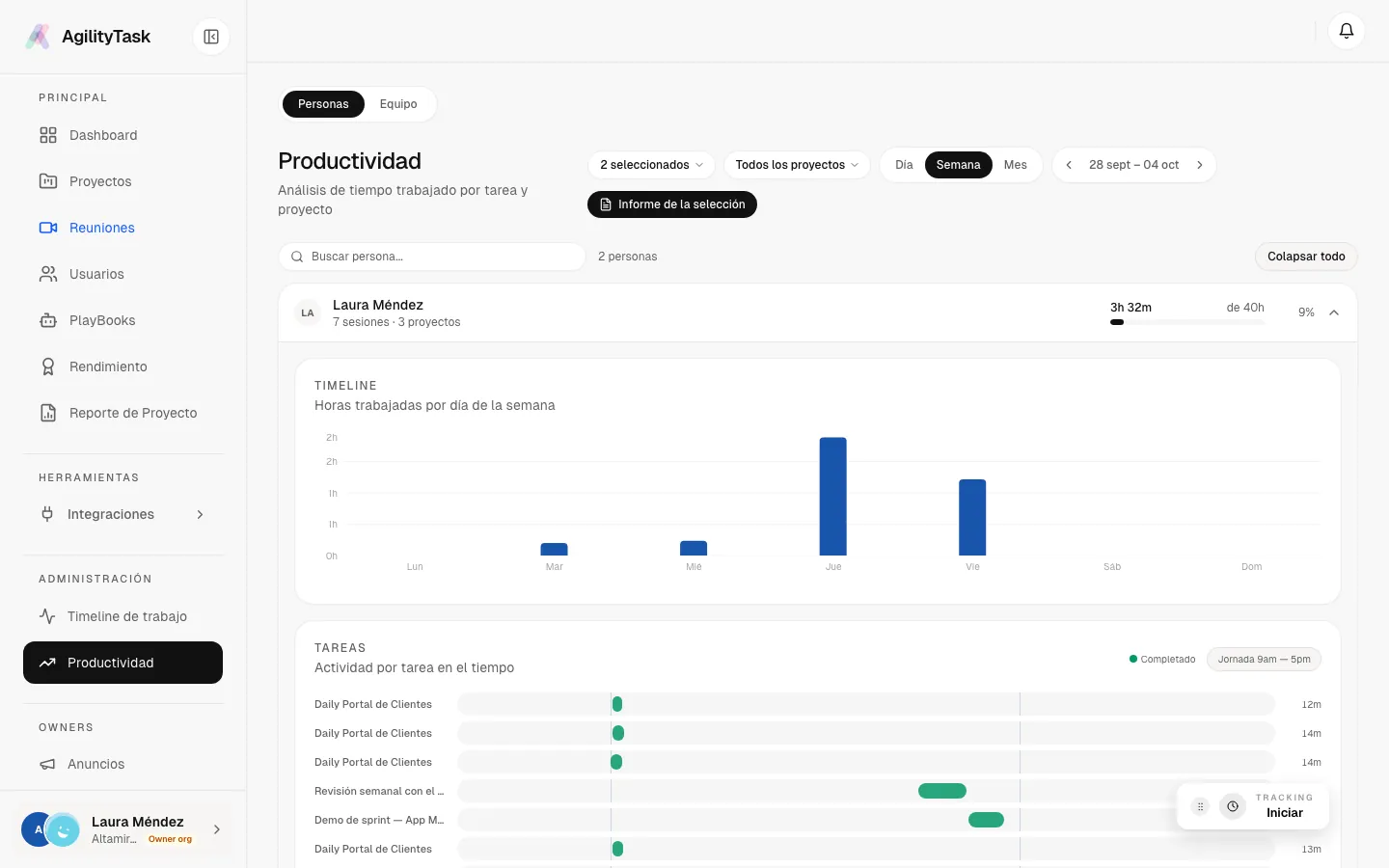
Task: Open account menu chevron in sidebar footer
Action: pyautogui.click(x=217, y=829)
